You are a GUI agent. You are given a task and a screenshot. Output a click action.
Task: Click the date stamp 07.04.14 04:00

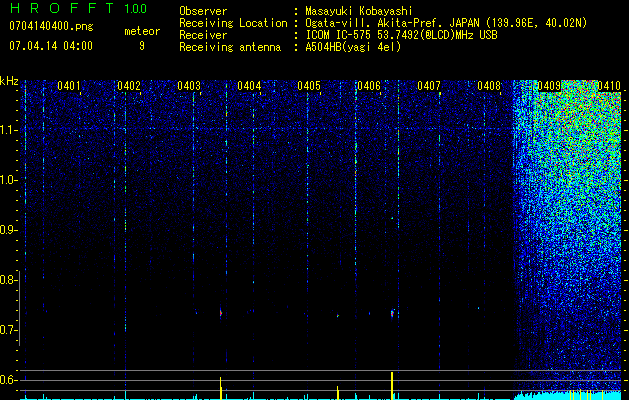coord(51,46)
